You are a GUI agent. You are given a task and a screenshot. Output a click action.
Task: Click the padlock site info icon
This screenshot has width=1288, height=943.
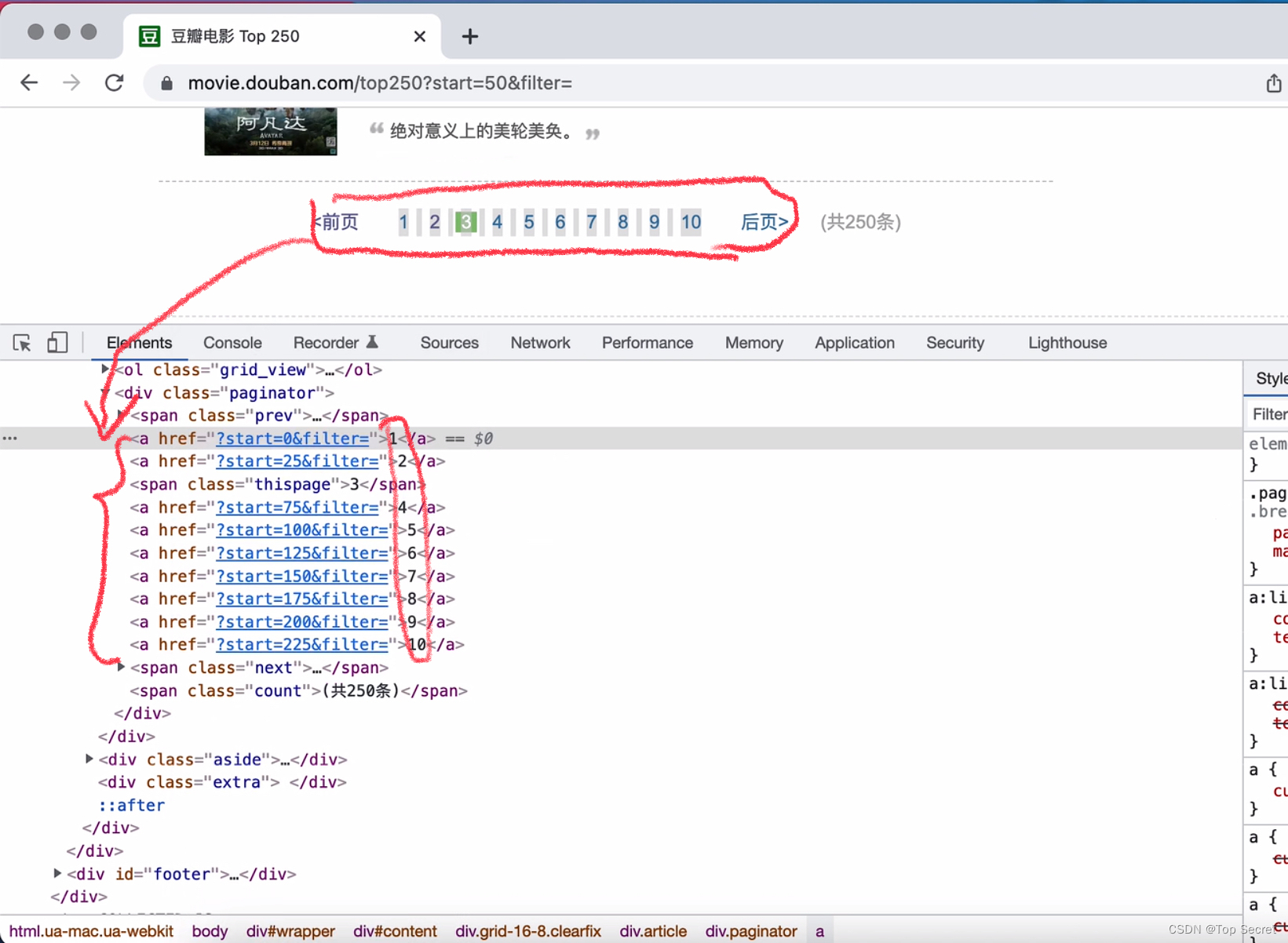click(x=166, y=83)
